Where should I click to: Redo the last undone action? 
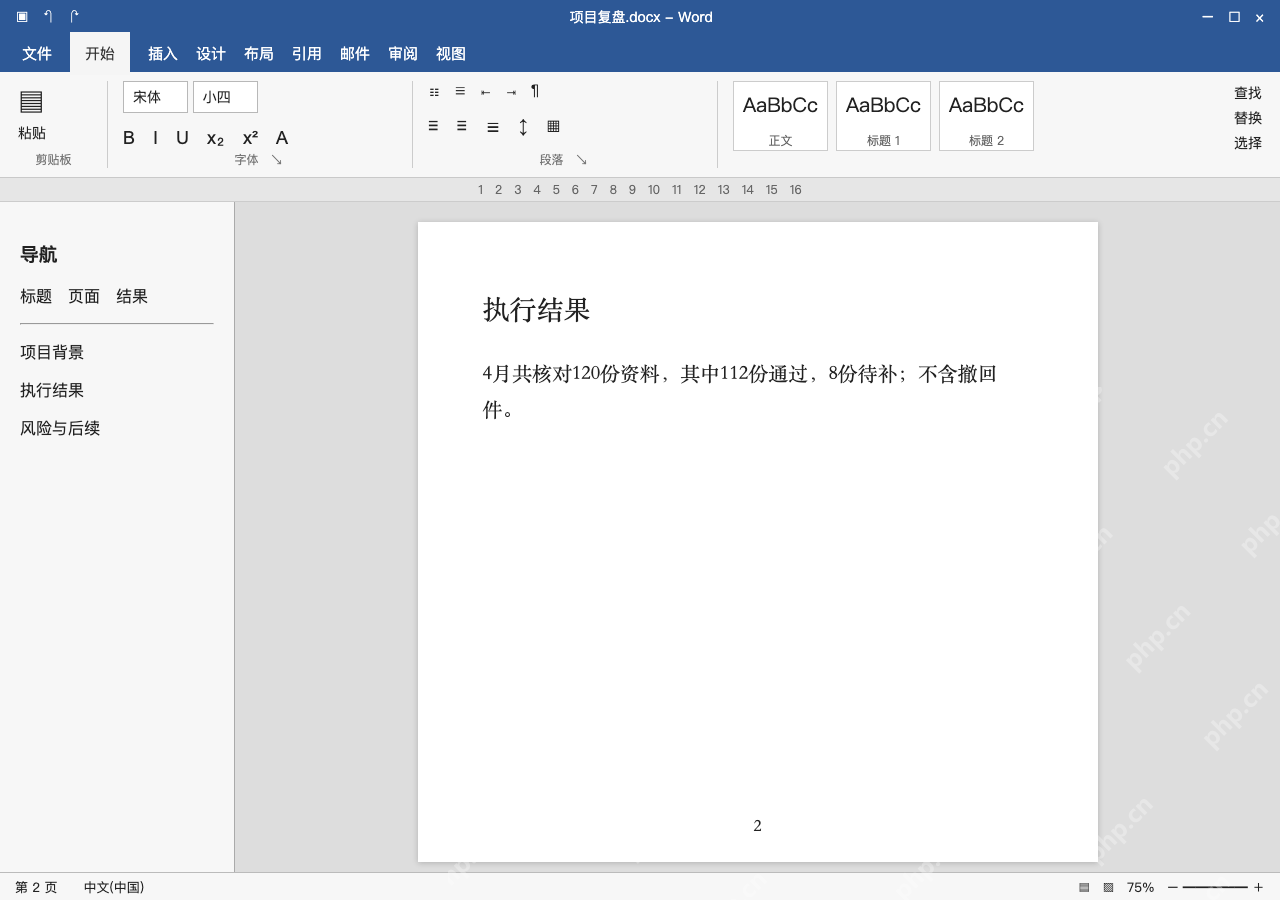click(74, 16)
